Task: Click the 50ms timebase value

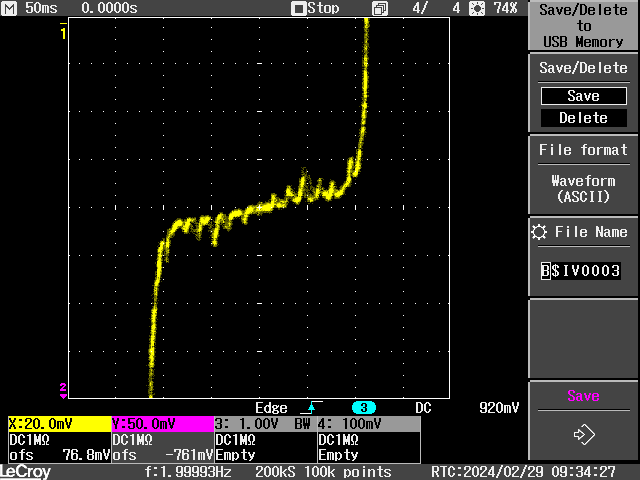Action: pyautogui.click(x=41, y=8)
